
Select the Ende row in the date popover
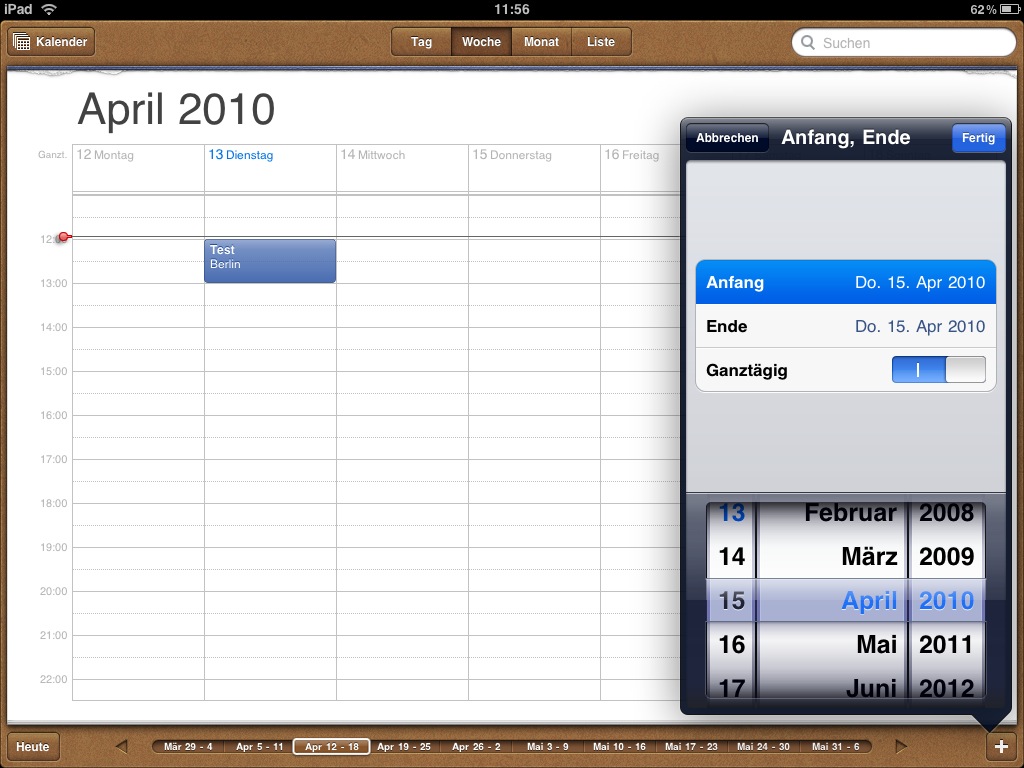coord(845,326)
